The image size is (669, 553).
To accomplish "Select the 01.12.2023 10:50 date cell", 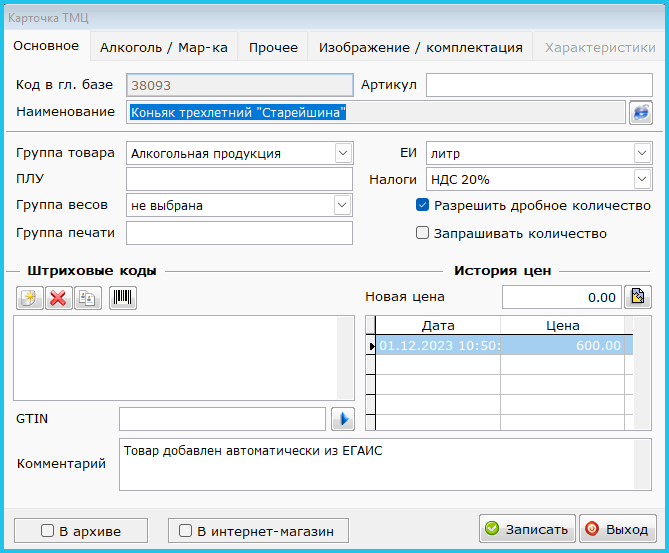I will pos(438,345).
